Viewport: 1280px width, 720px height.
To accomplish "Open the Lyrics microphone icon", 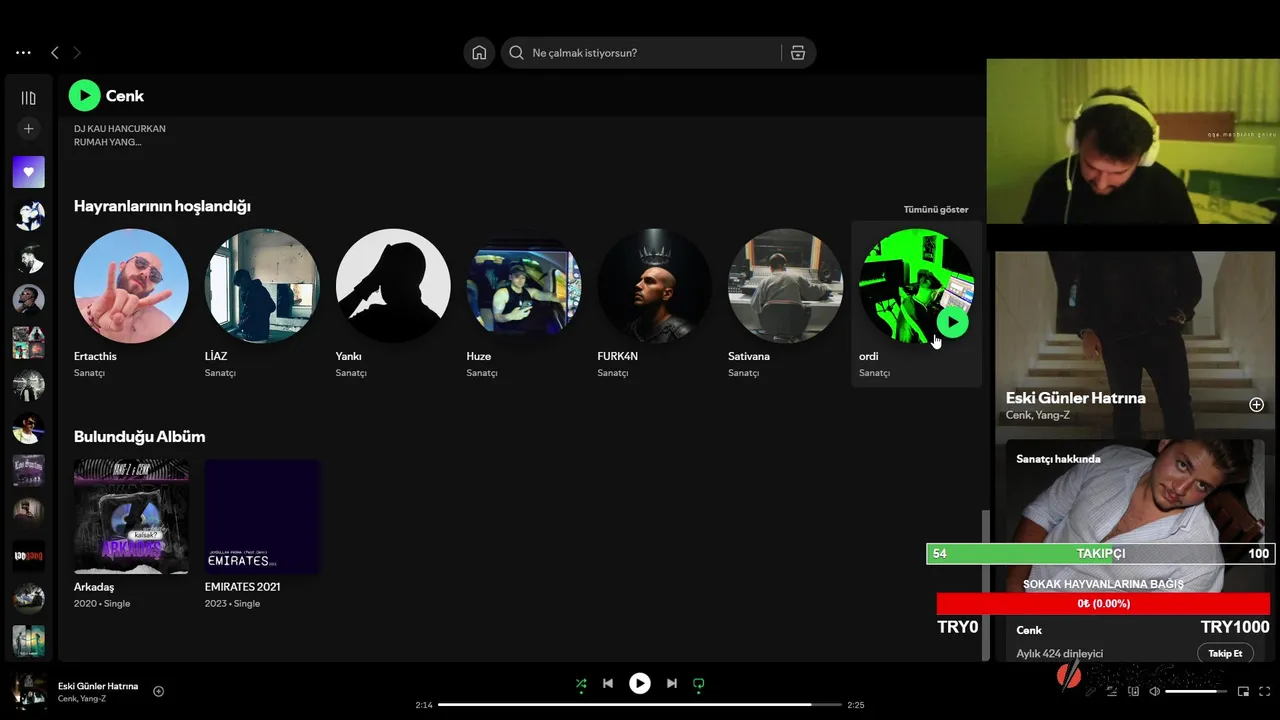I will 1090,691.
